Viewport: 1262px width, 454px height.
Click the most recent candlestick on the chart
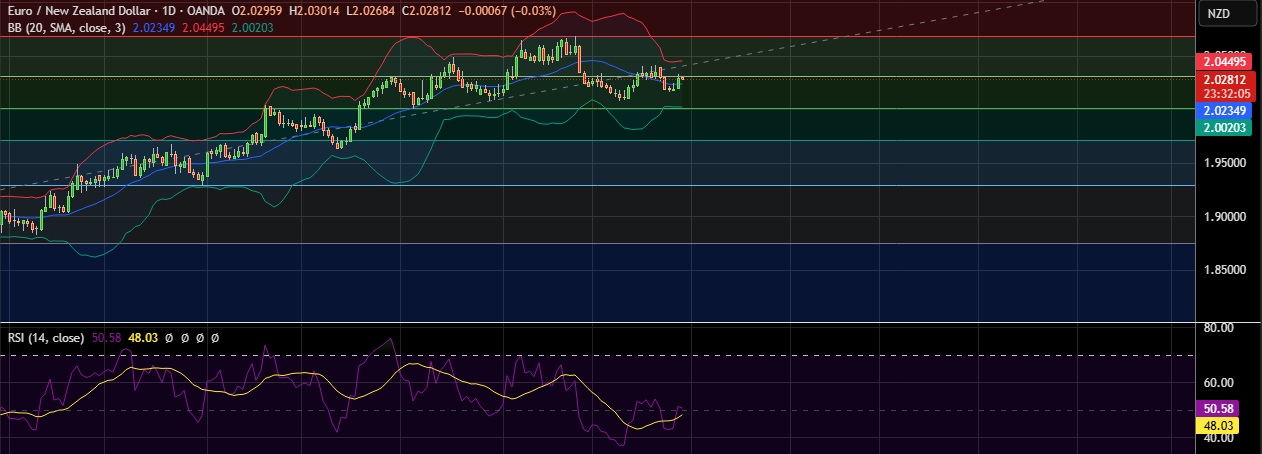[x=682, y=79]
